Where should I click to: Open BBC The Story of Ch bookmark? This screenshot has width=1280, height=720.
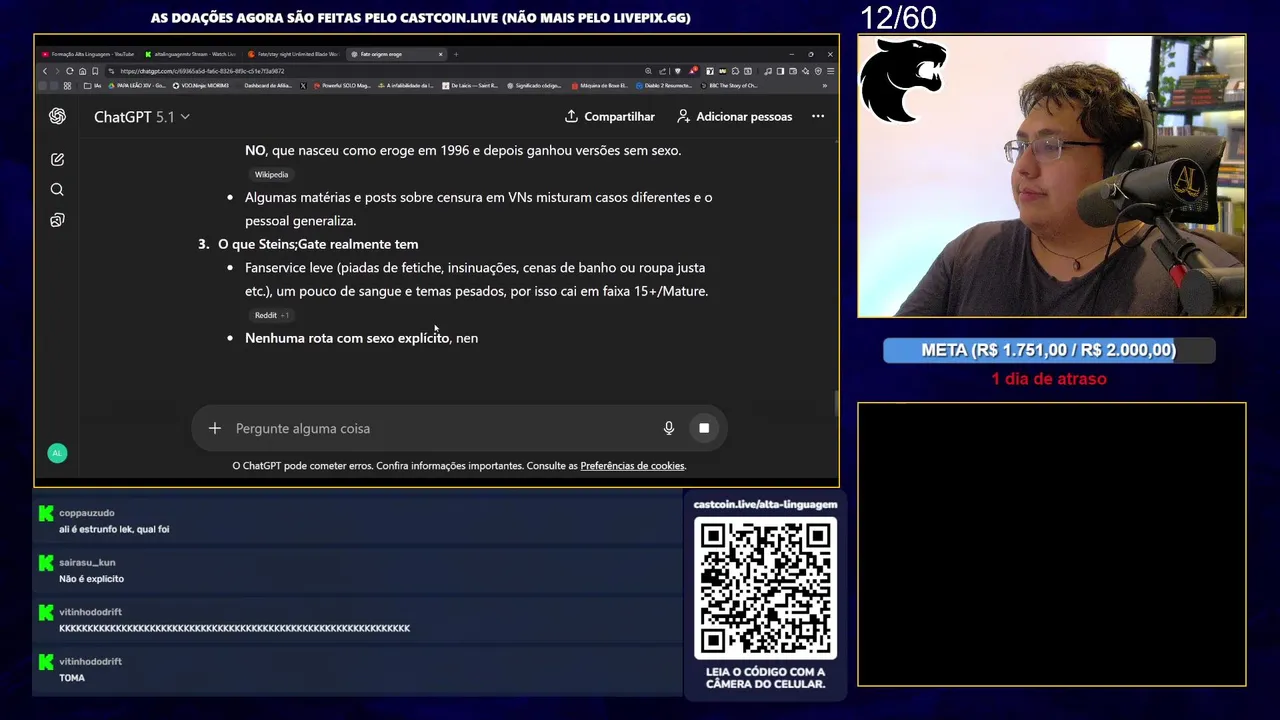[x=729, y=86]
